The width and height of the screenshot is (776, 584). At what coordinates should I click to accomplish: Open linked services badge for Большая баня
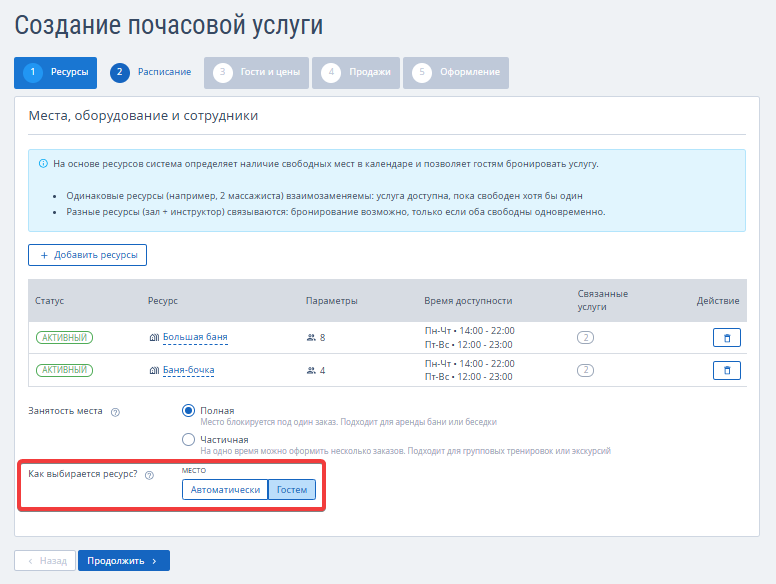tap(585, 338)
